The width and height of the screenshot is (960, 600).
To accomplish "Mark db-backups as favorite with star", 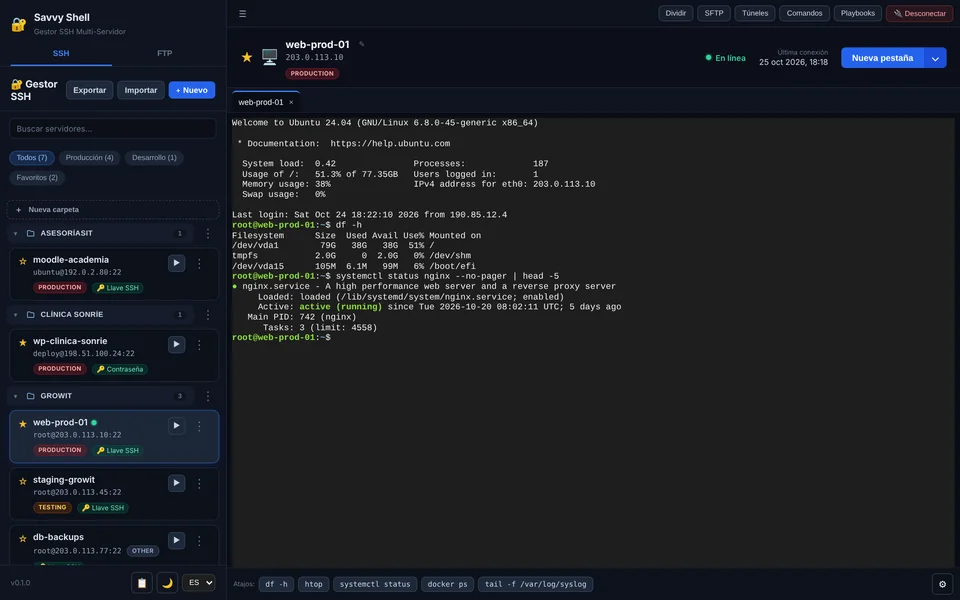I will pyautogui.click(x=23, y=539).
